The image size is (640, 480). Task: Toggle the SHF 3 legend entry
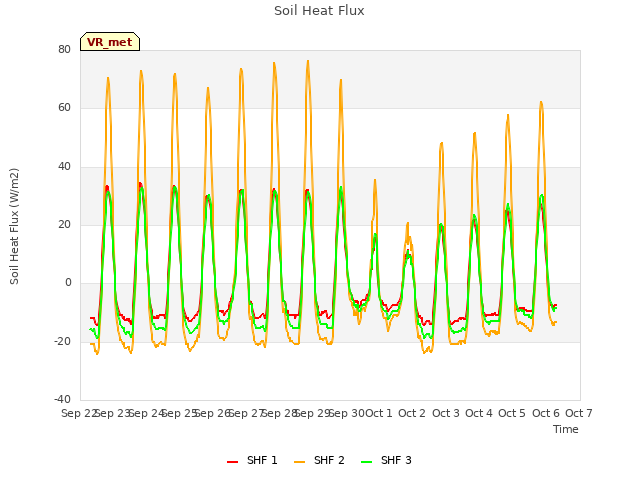coord(386,460)
